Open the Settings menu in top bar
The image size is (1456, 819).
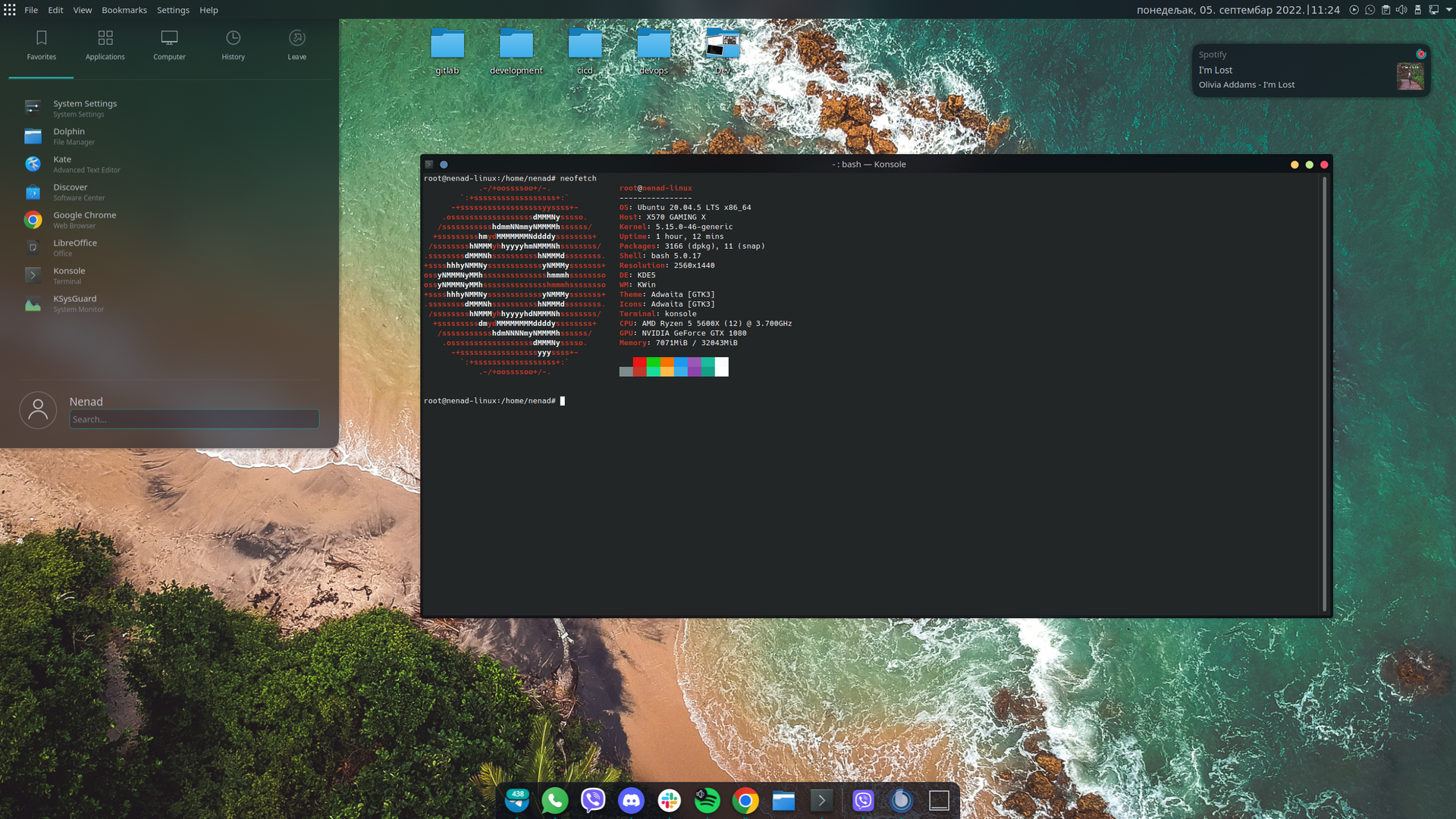[x=173, y=10]
